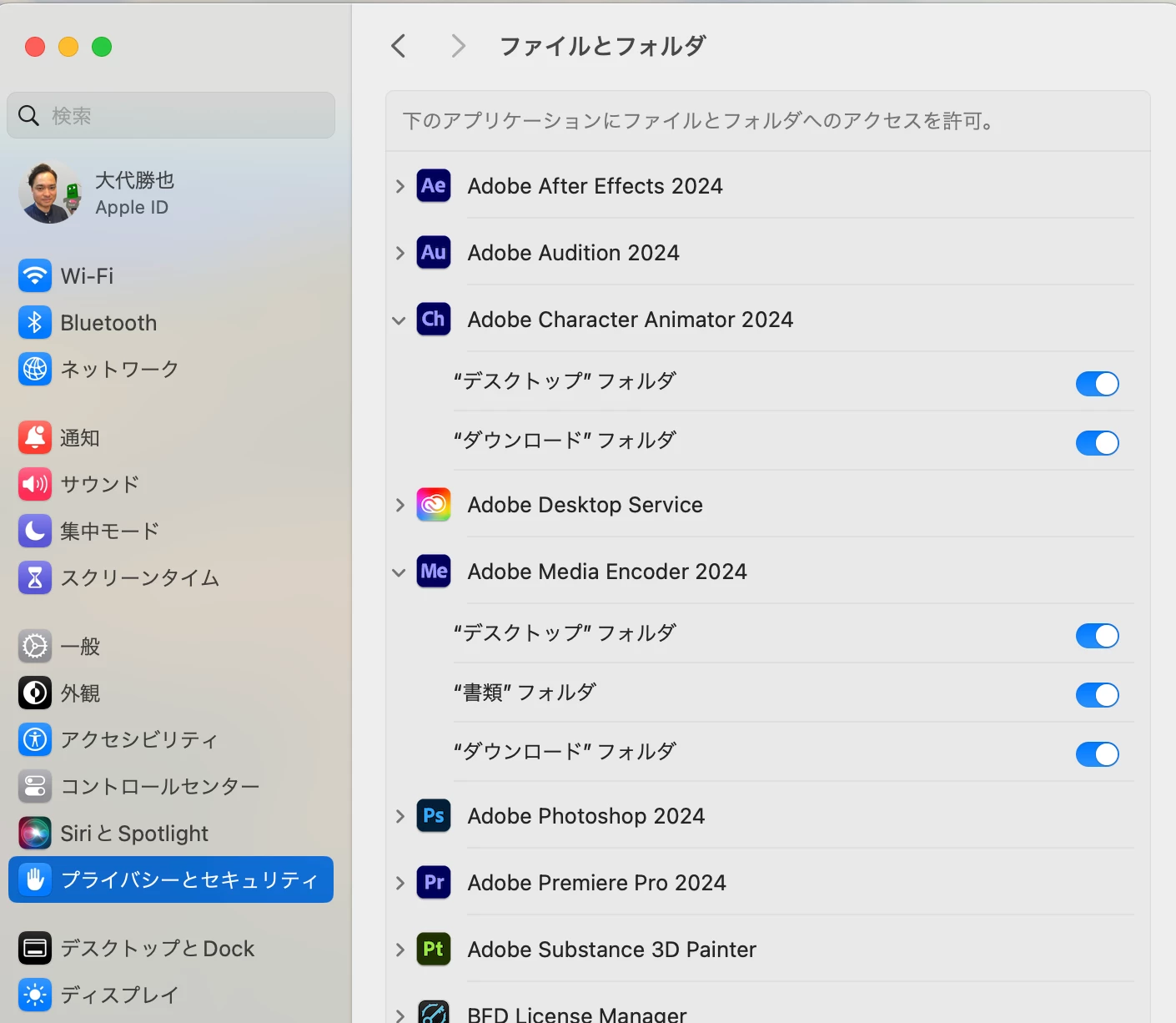Open the デスクトップとDock icon
1176x1023 pixels.
point(35,948)
